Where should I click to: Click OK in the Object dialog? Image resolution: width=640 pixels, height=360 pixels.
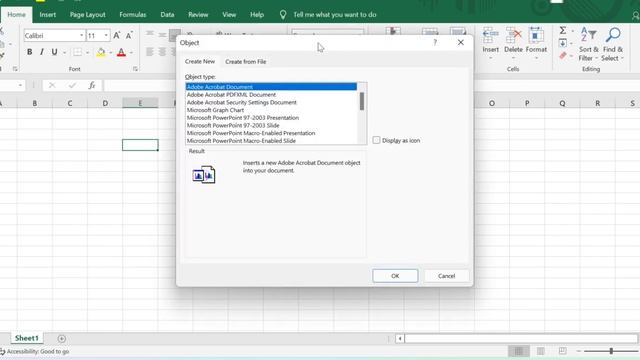395,276
